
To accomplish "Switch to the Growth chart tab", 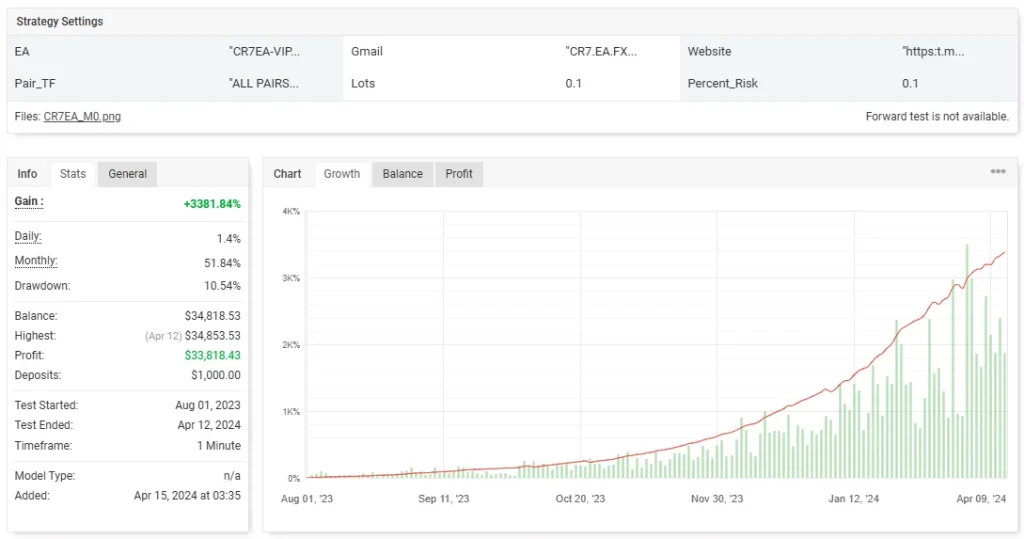I will pyautogui.click(x=341, y=174).
